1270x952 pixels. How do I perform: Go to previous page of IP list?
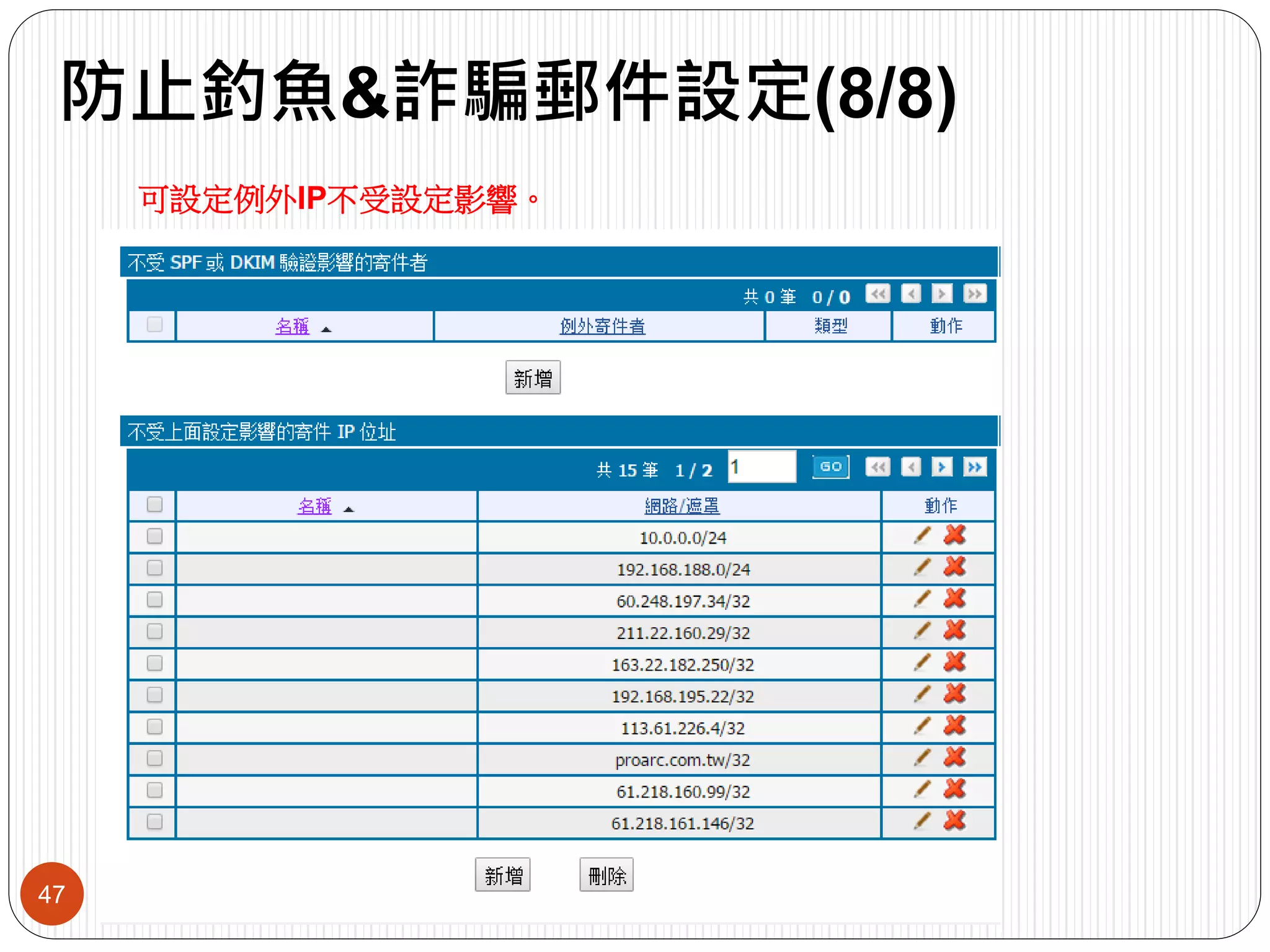910,467
